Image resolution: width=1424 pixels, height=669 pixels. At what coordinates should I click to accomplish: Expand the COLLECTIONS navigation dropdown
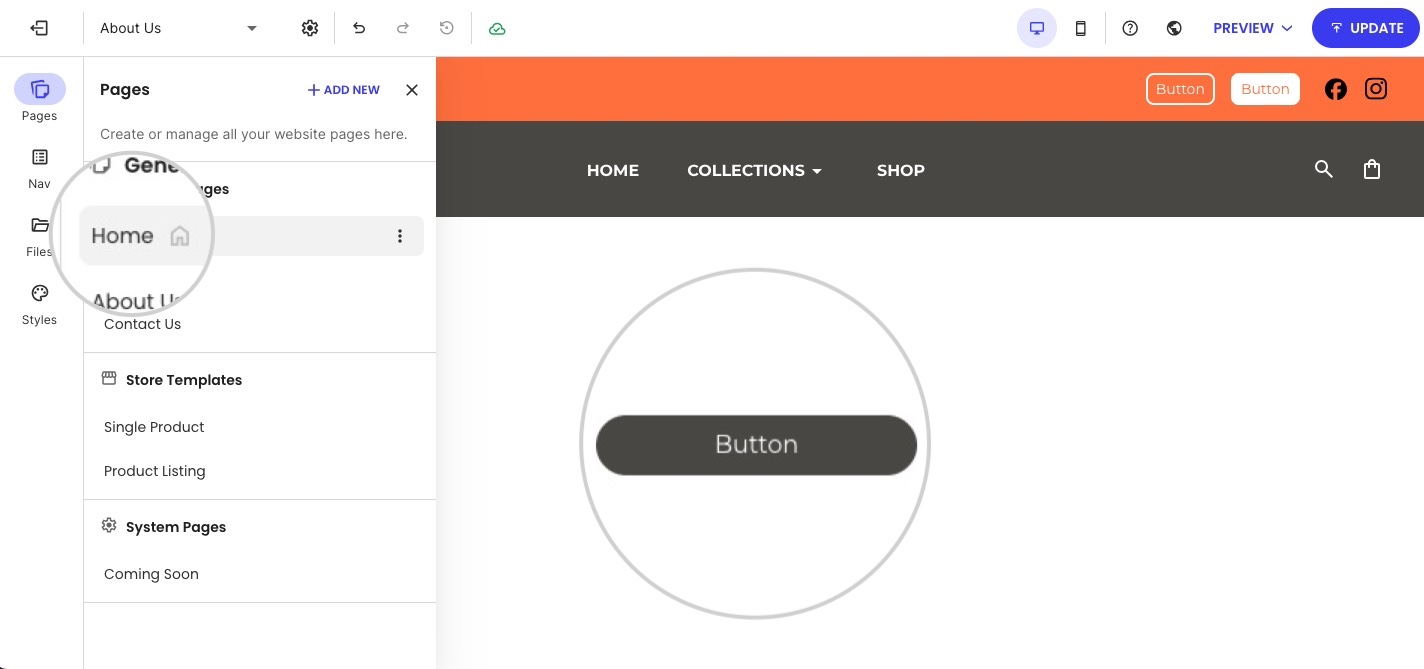coord(755,170)
